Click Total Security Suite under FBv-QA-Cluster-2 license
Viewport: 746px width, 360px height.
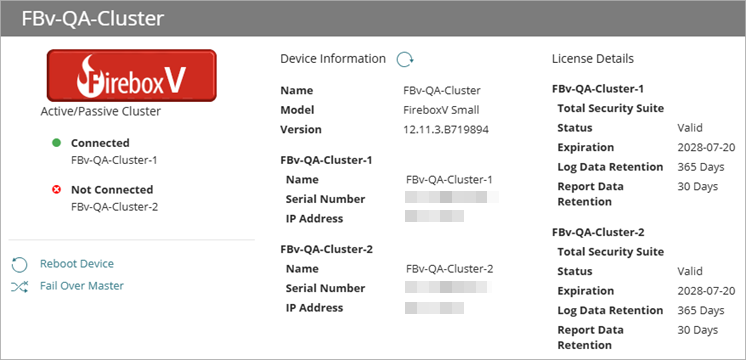(x=610, y=252)
